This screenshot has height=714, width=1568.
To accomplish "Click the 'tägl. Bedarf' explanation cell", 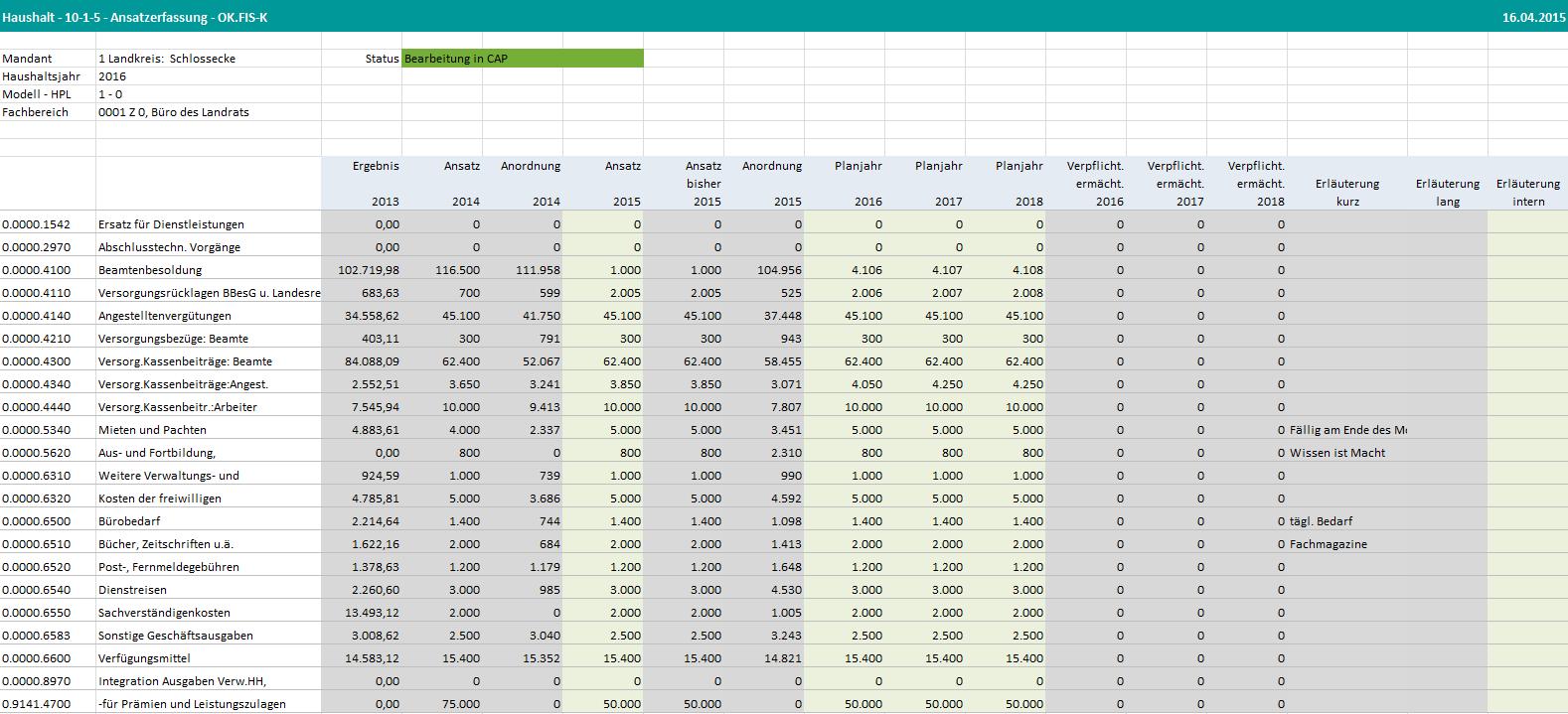I will [1321, 521].
